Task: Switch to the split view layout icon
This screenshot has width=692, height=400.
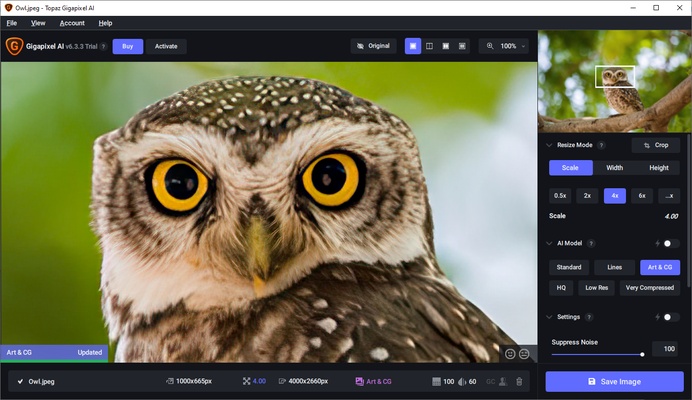Action: click(x=429, y=46)
